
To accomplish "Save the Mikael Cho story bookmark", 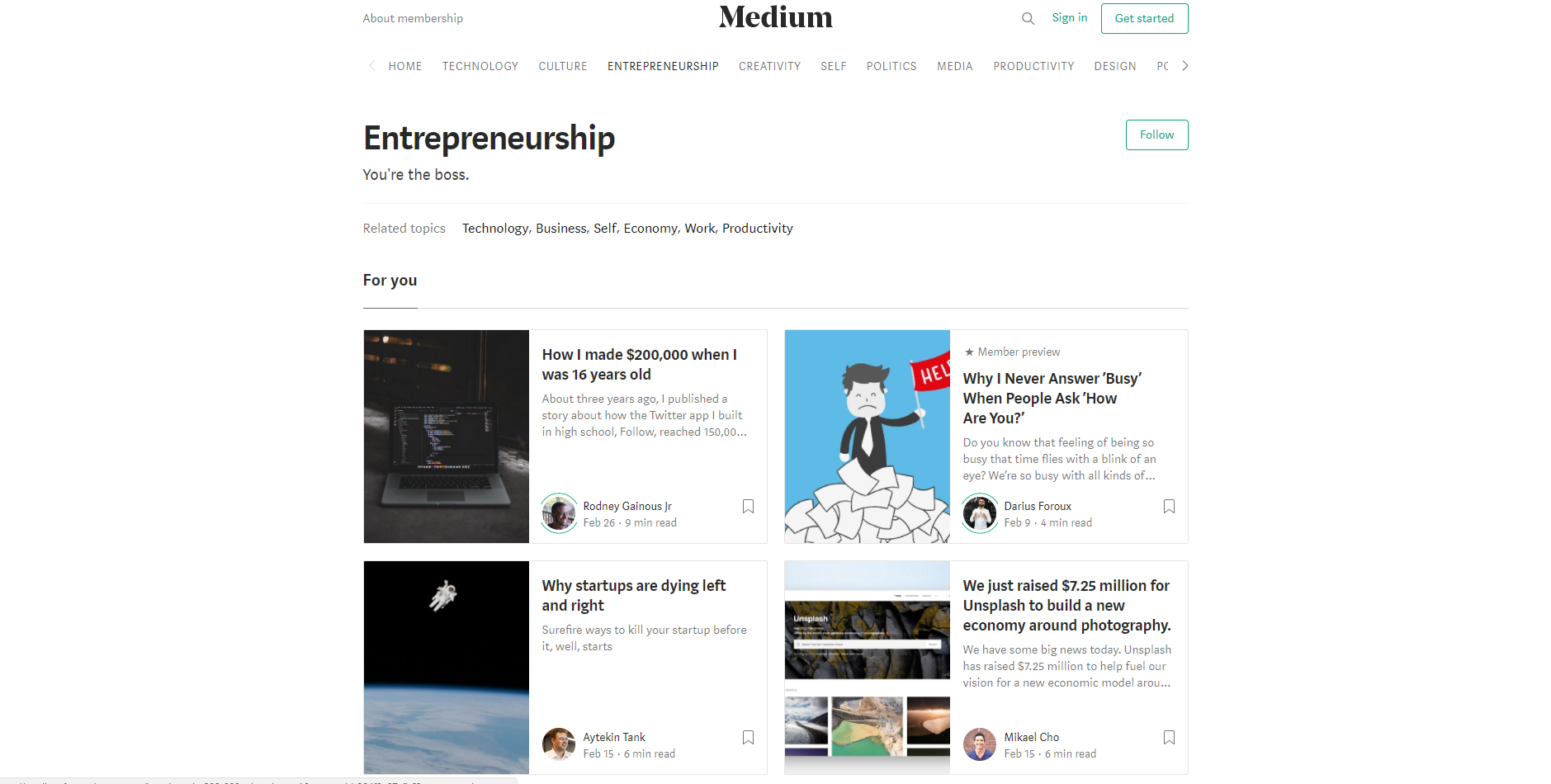I will [x=1169, y=738].
